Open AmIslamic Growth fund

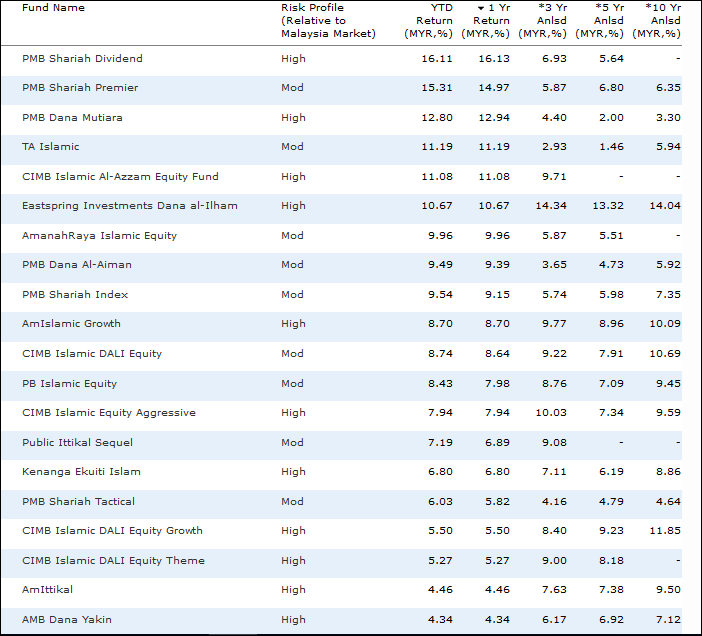[x=71, y=324]
